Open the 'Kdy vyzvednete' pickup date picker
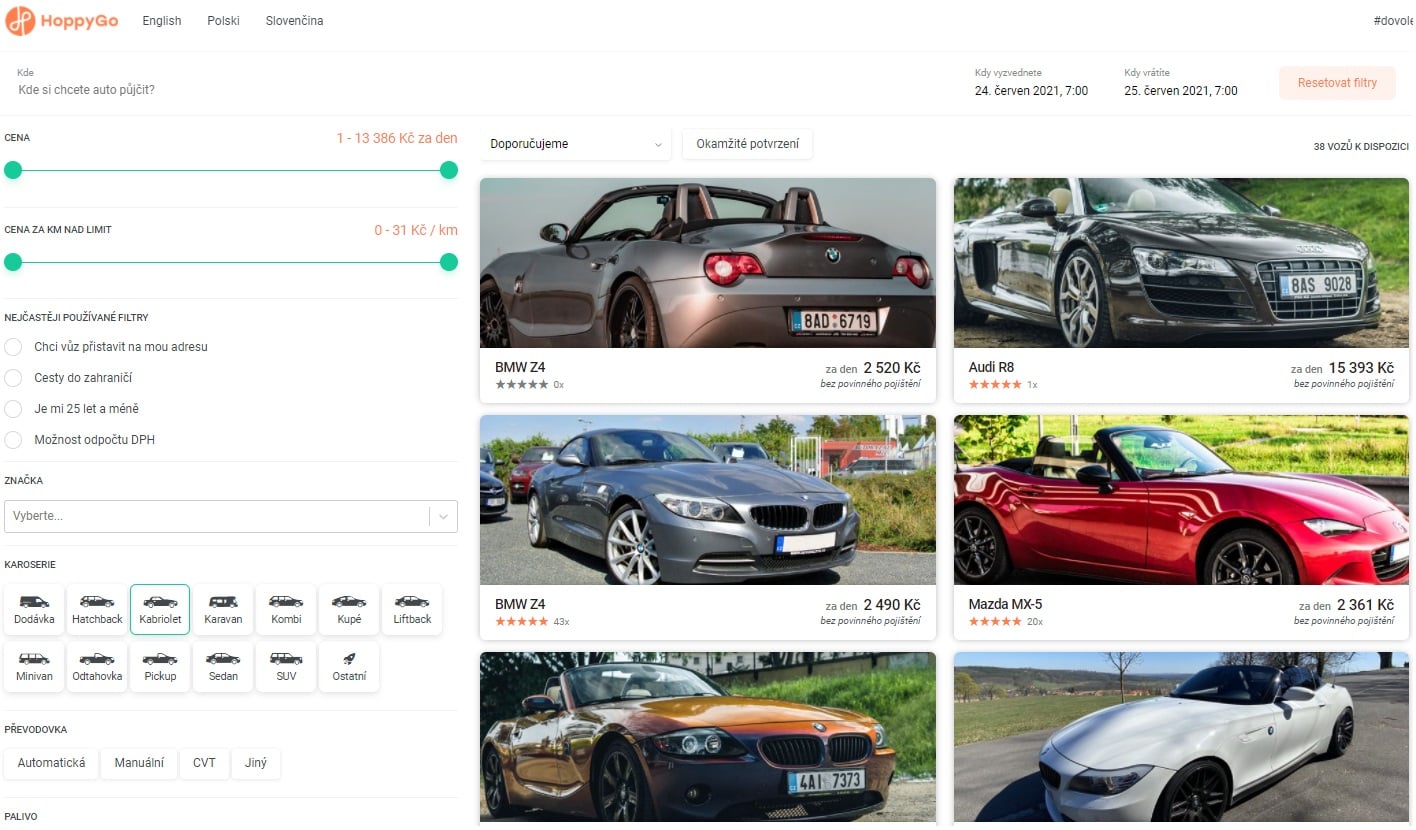The image size is (1416, 830). 1031,83
